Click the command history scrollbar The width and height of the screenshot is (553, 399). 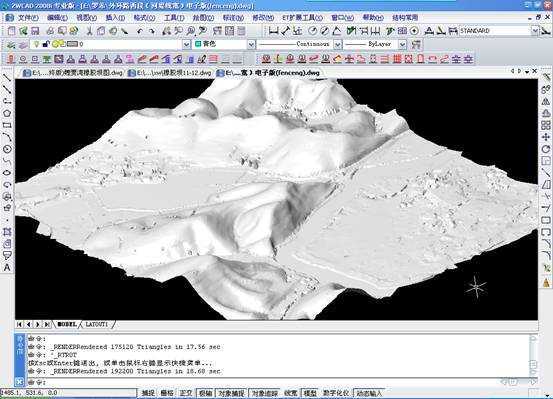click(x=533, y=355)
